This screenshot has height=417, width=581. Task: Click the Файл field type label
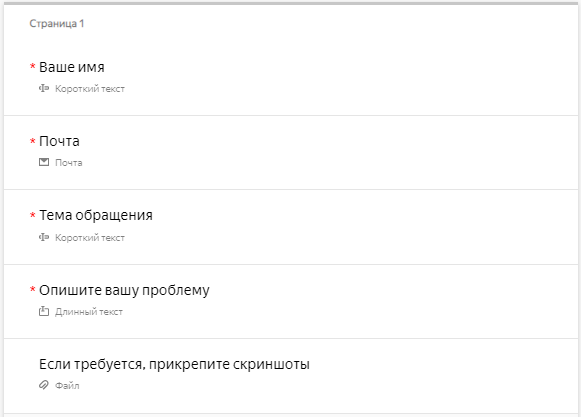[67, 385]
